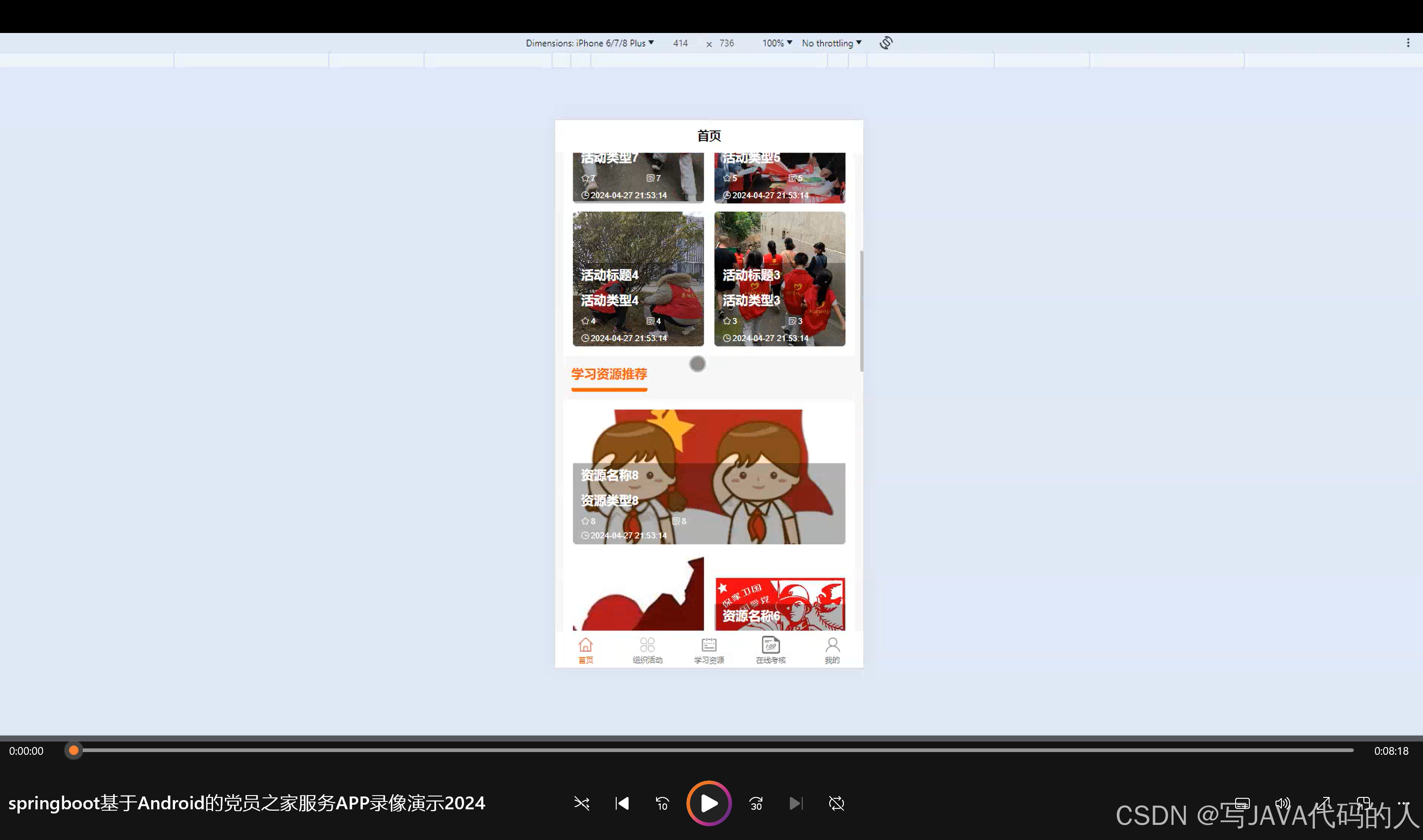Go to previous track
The height and width of the screenshot is (840, 1423).
point(622,803)
